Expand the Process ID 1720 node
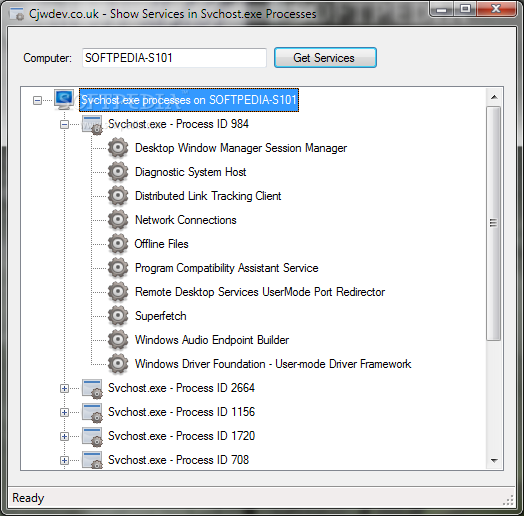Screen dimensions: 524x516 point(64,436)
